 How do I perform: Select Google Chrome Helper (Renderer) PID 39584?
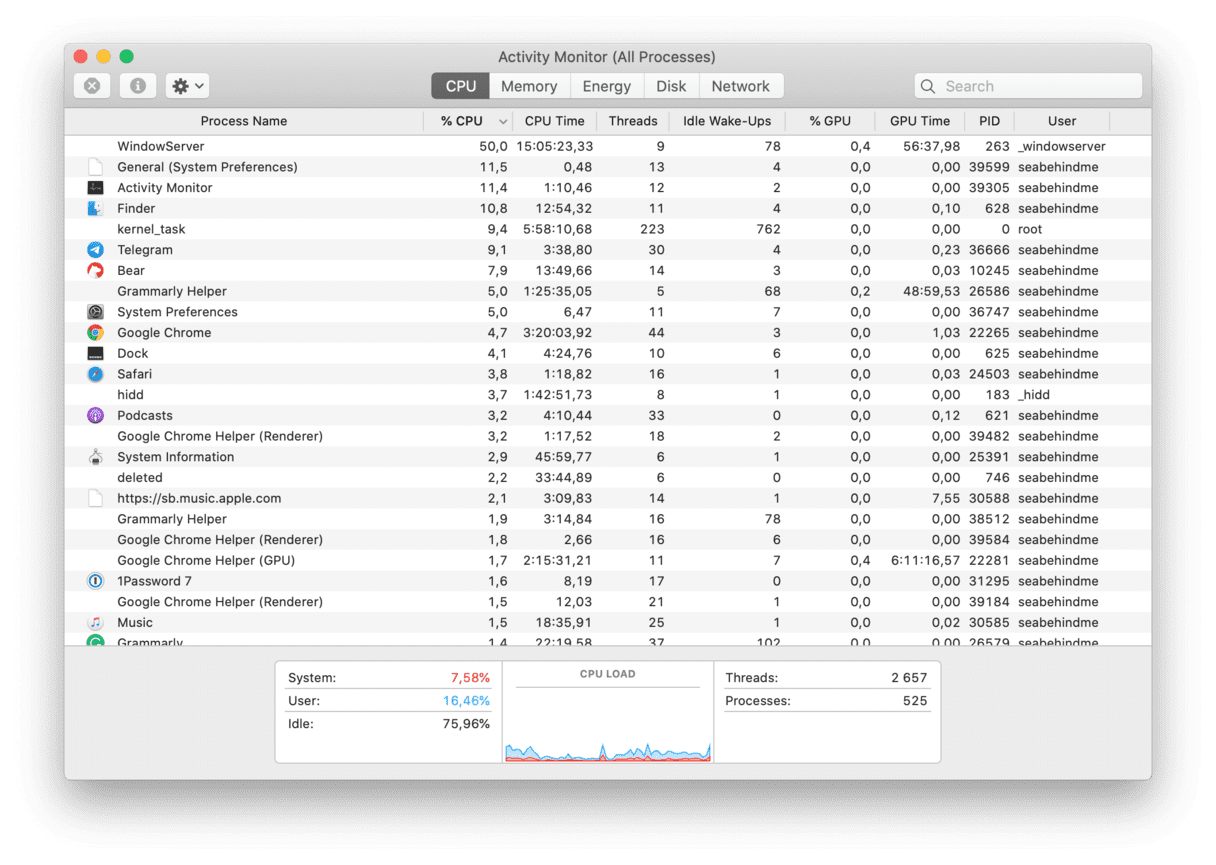tap(608, 539)
